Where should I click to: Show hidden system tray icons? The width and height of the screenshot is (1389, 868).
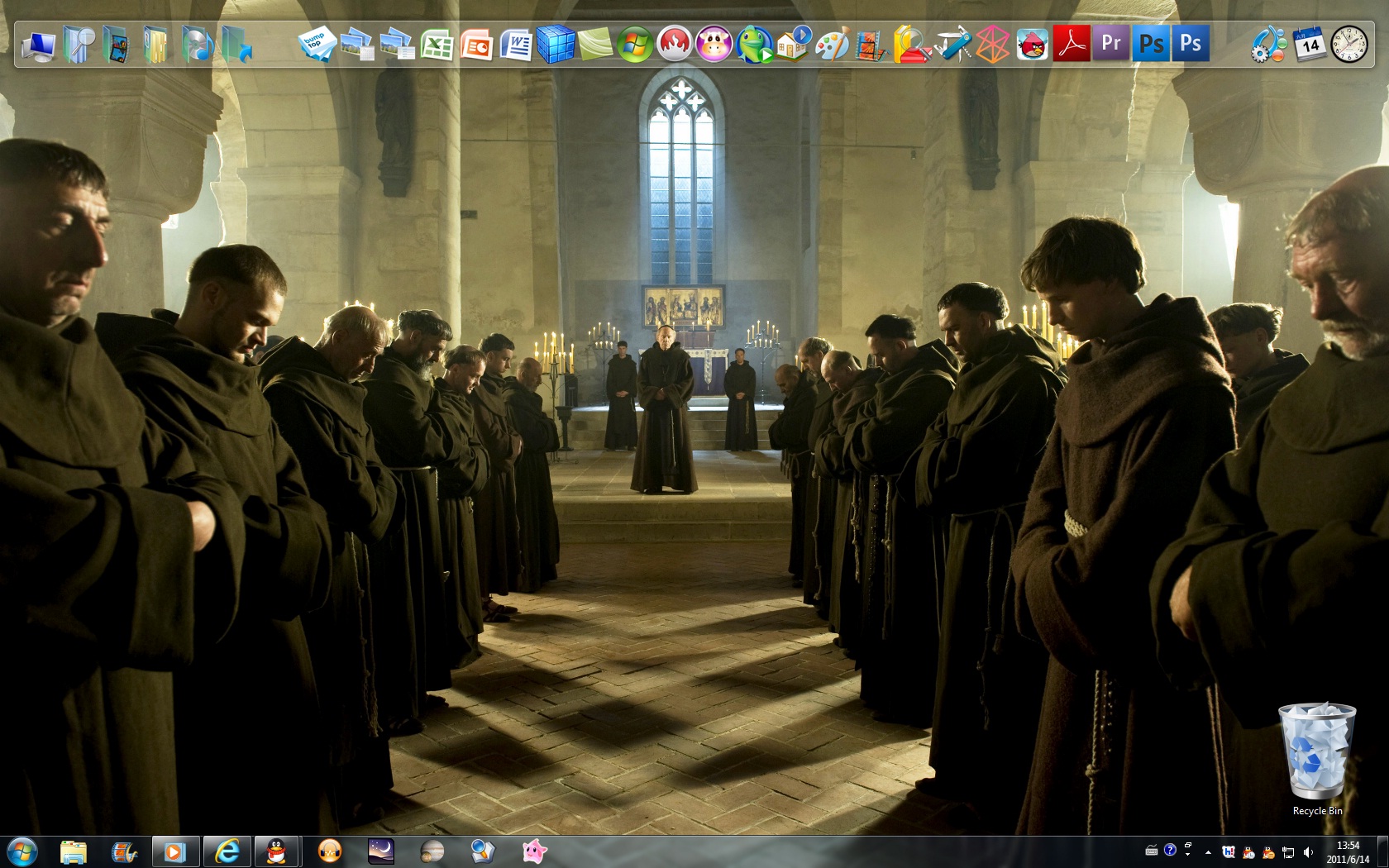pyautogui.click(x=1208, y=851)
